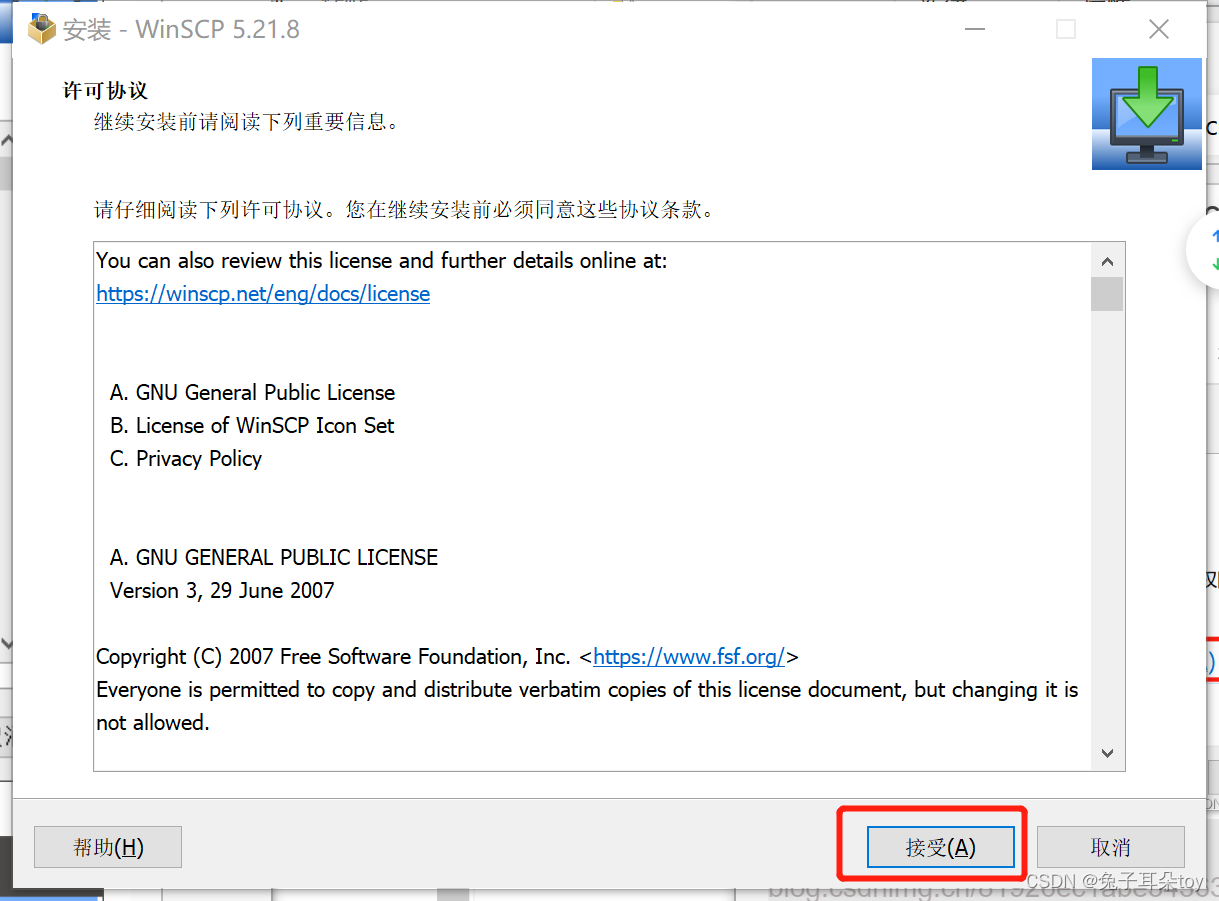Click the 许可协议 heading
The height and width of the screenshot is (901, 1219).
(x=105, y=91)
